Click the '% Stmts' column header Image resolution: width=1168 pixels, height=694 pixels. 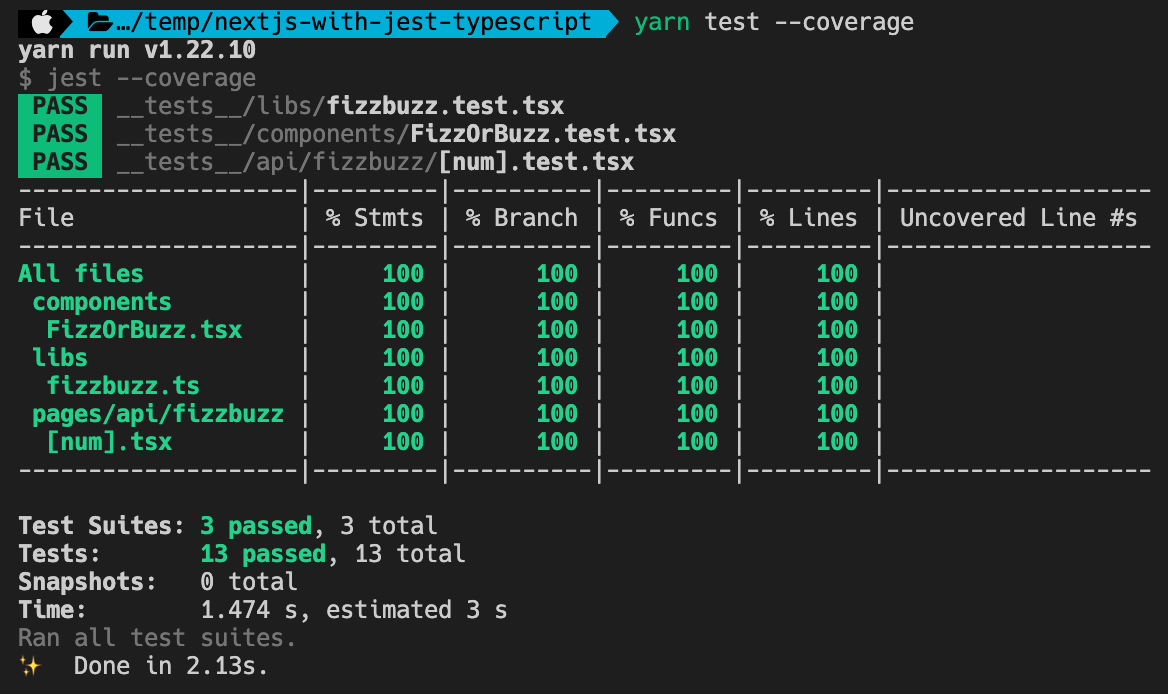click(x=374, y=218)
